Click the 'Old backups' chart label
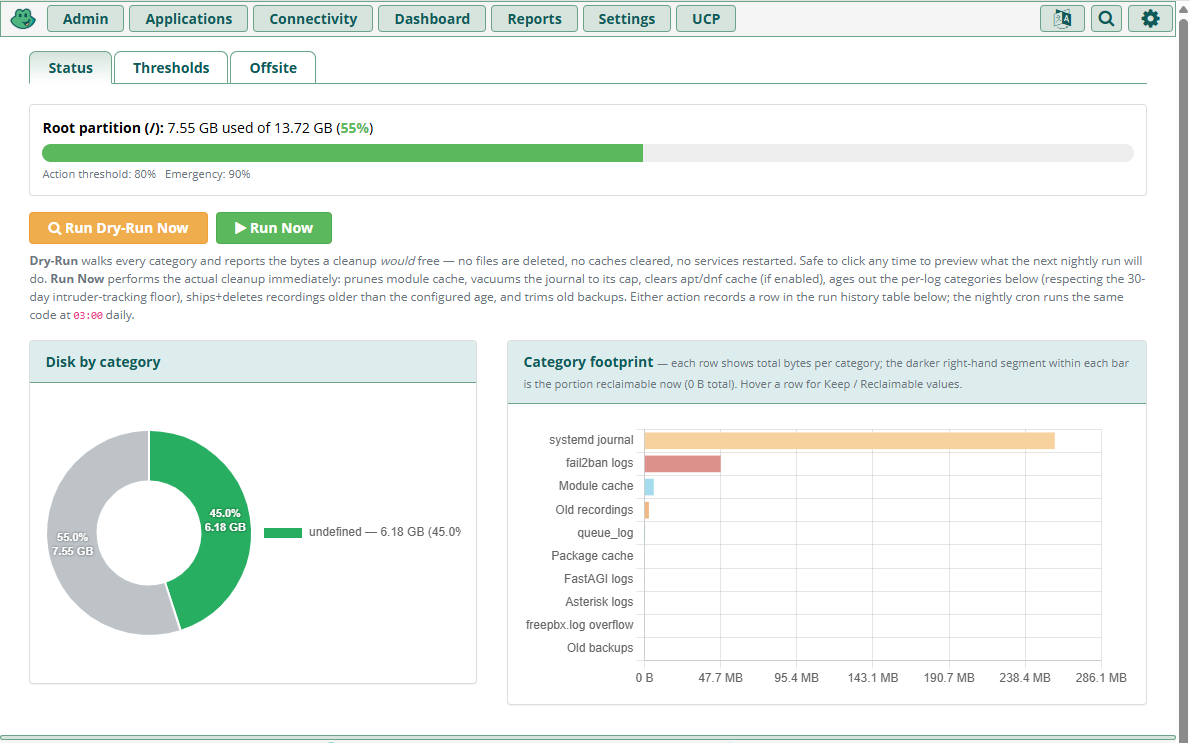The image size is (1190, 743). point(600,647)
